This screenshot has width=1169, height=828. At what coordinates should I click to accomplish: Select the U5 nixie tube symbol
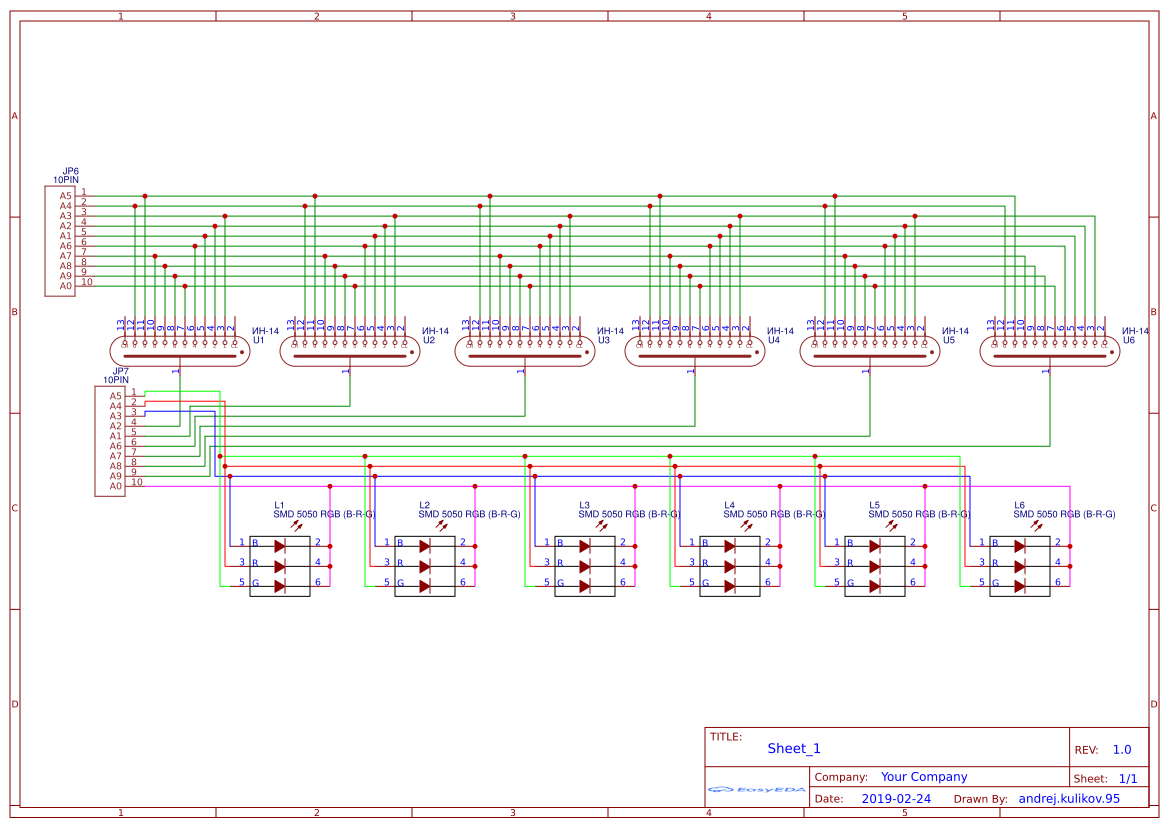870,351
